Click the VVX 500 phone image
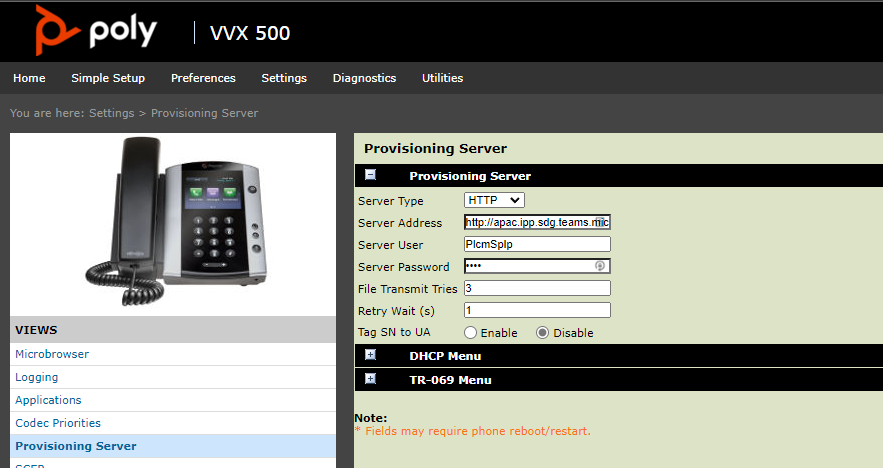This screenshot has height=468, width=883. click(176, 220)
